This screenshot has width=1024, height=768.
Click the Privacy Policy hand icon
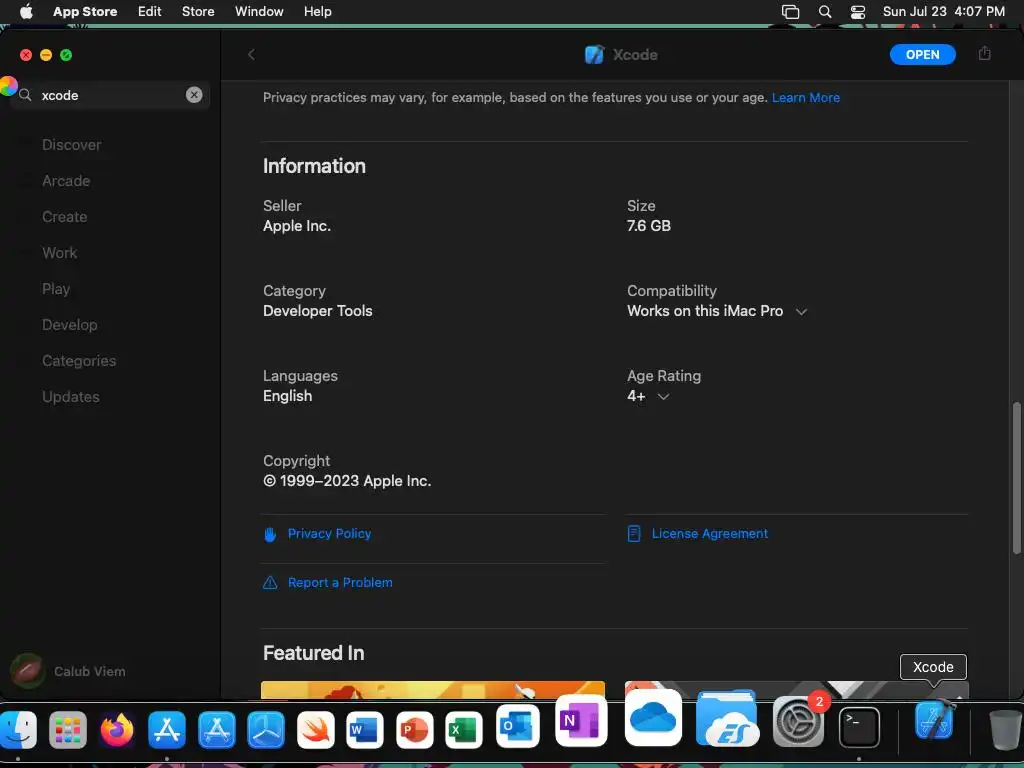[x=270, y=534]
